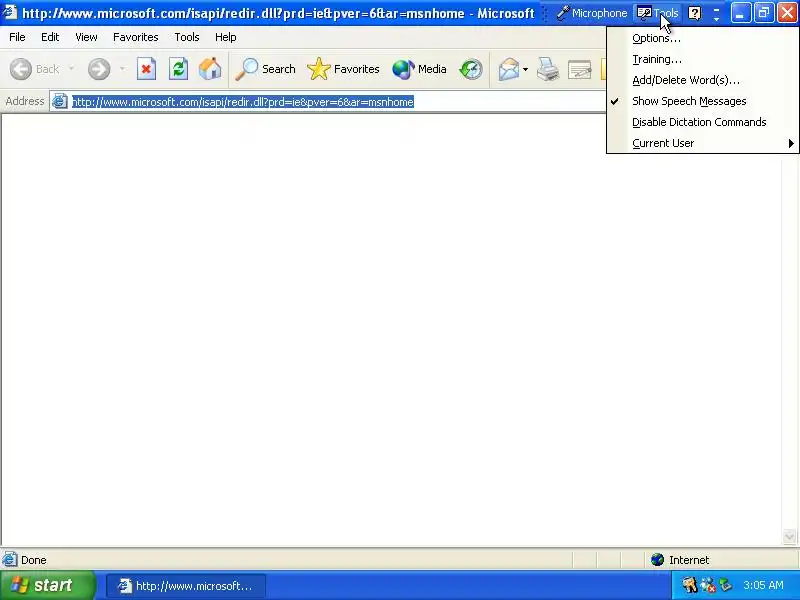The width and height of the screenshot is (800, 600).
Task: Show the browsing History clock icon
Action: [470, 69]
